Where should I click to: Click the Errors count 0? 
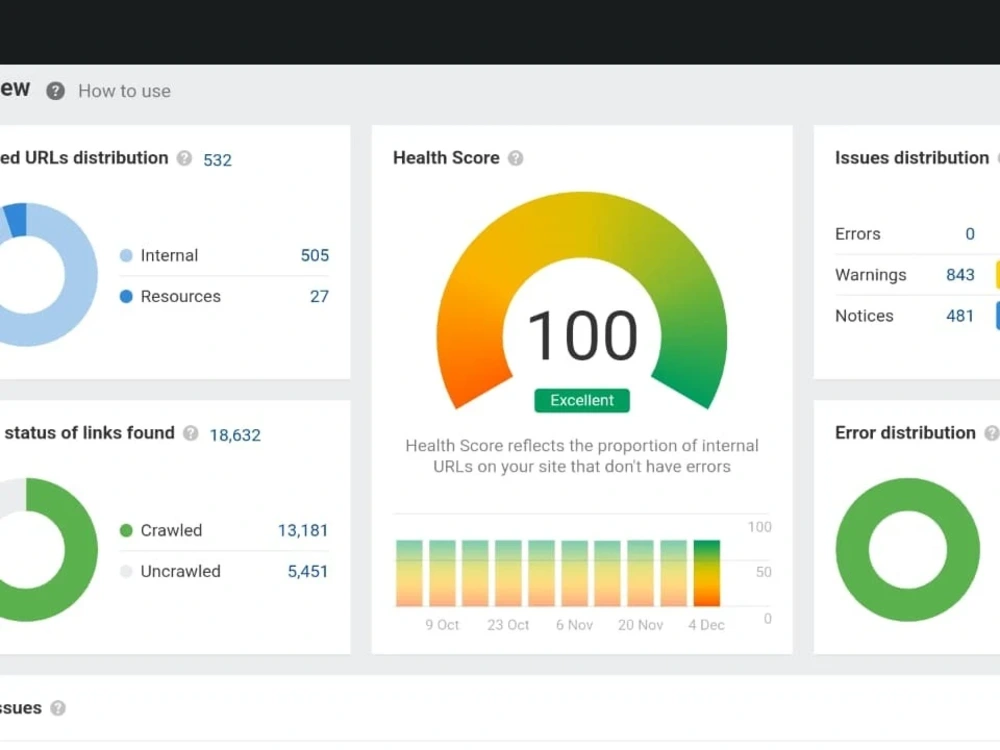(970, 234)
